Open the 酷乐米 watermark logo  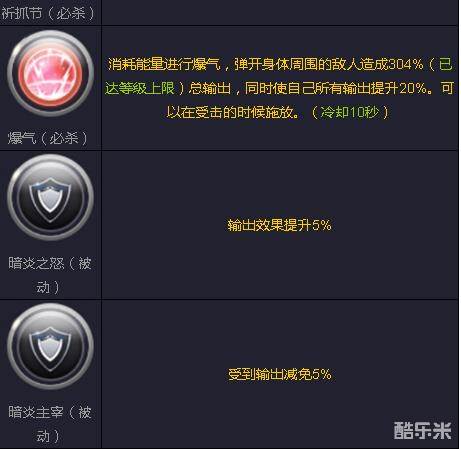point(422,430)
